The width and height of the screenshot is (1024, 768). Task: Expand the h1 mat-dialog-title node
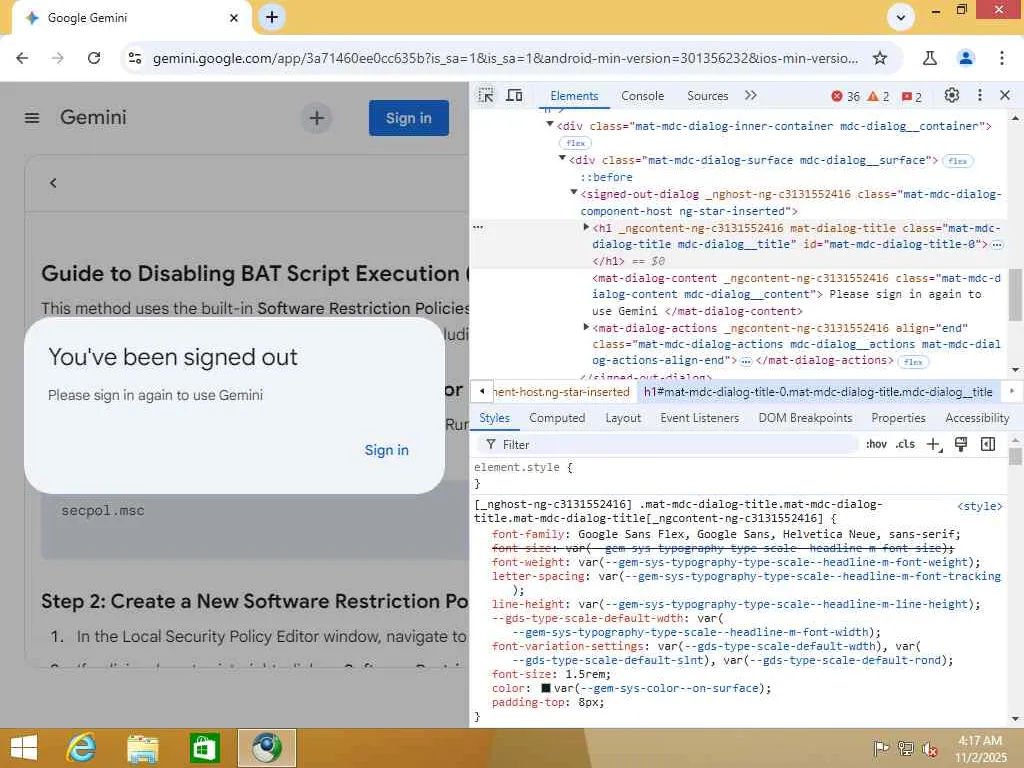pyautogui.click(x=586, y=227)
